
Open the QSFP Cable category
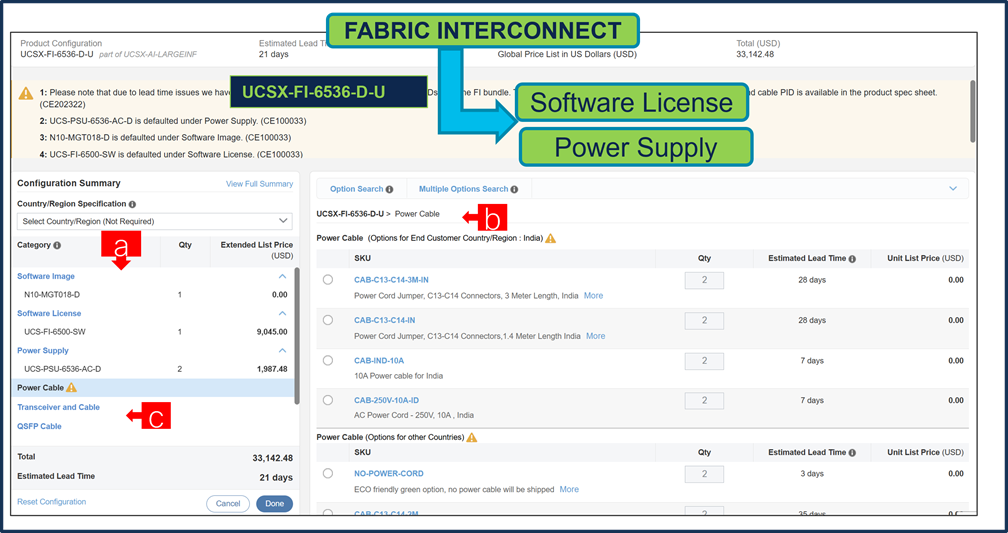[x=39, y=427]
